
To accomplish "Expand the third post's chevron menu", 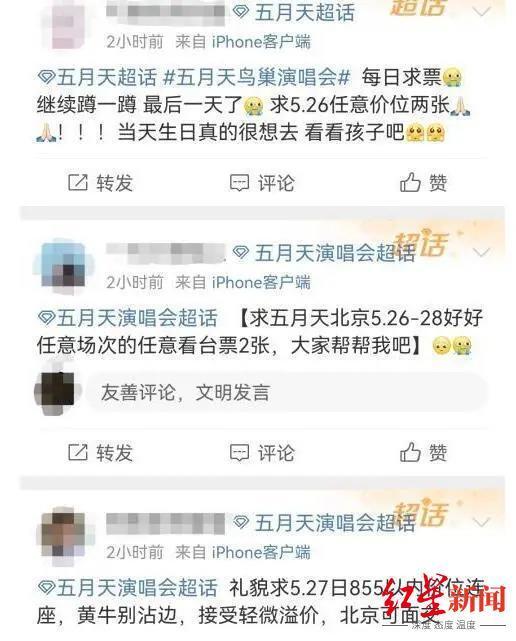I will [481, 522].
